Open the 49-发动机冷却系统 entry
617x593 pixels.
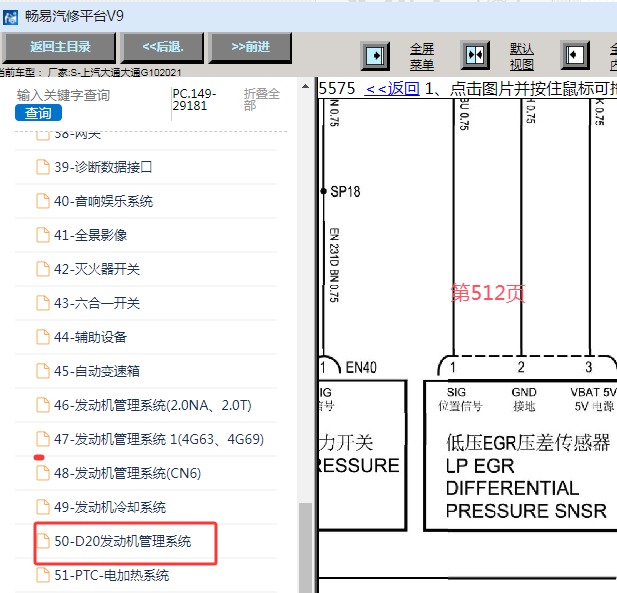(x=110, y=507)
